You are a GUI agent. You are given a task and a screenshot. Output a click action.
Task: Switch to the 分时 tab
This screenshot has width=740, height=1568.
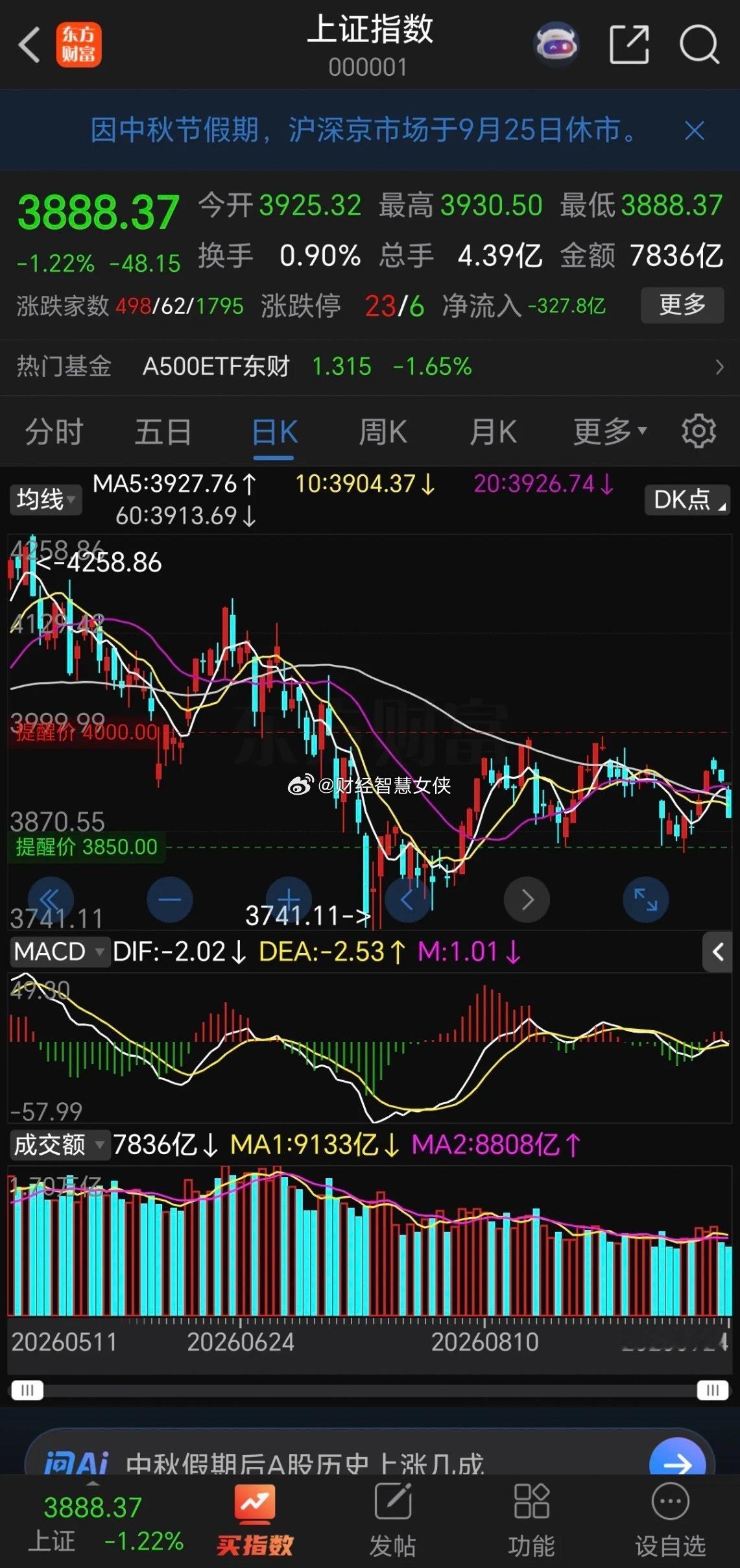pyautogui.click(x=54, y=431)
